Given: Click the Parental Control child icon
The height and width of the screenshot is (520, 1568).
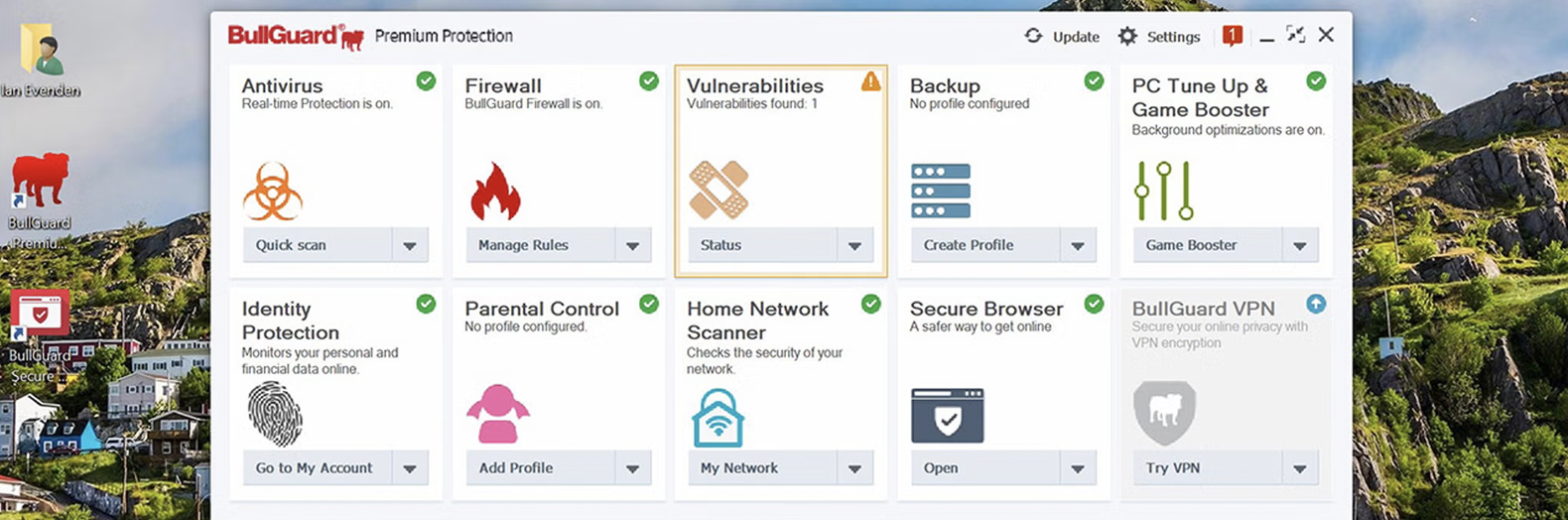Looking at the screenshot, I should coord(497,414).
